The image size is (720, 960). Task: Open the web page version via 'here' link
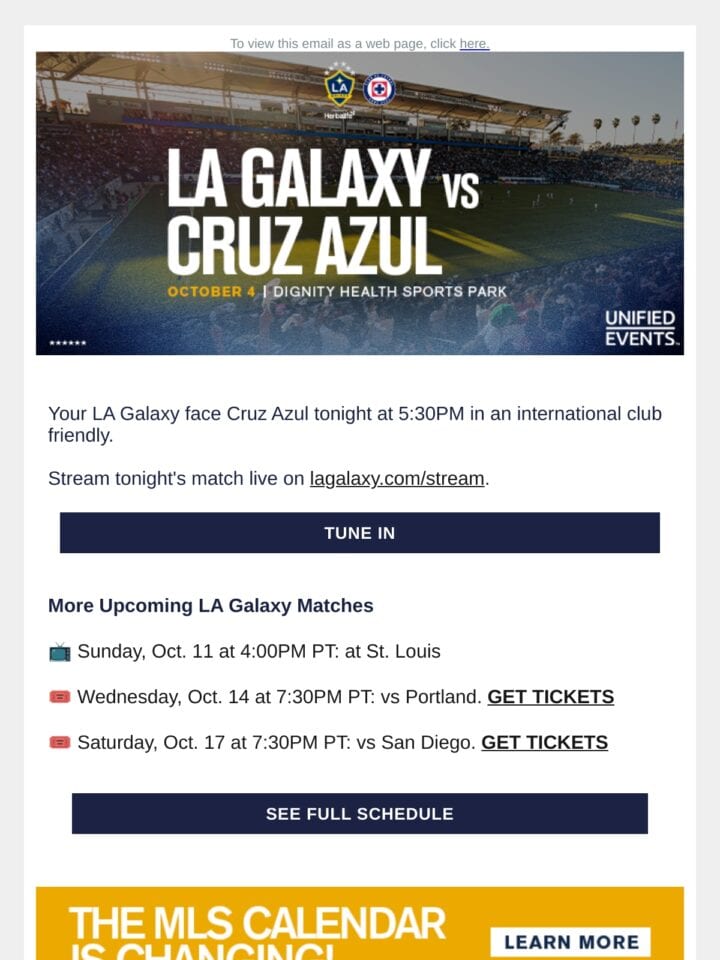coord(474,43)
